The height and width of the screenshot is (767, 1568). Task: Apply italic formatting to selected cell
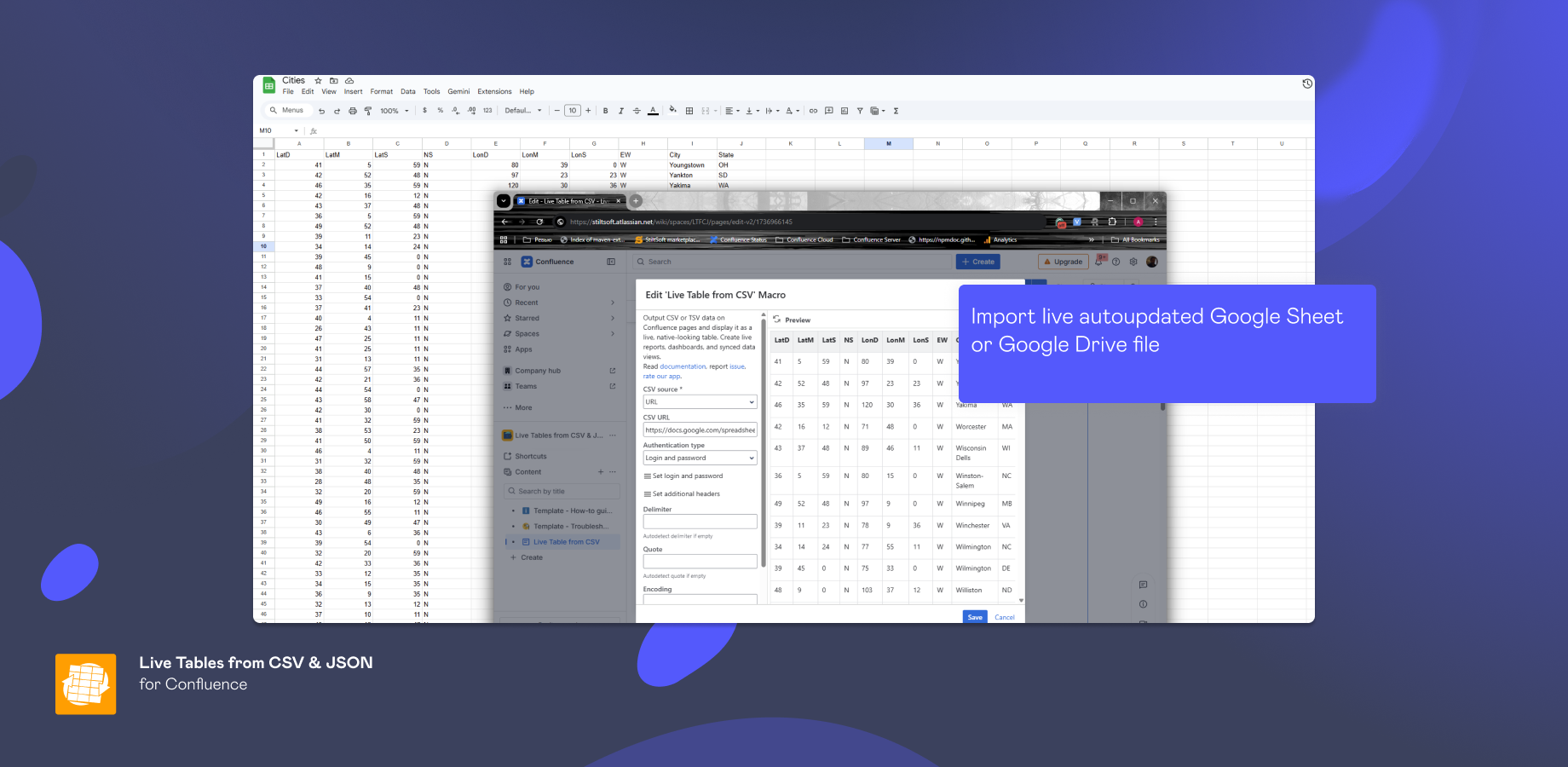coord(620,111)
